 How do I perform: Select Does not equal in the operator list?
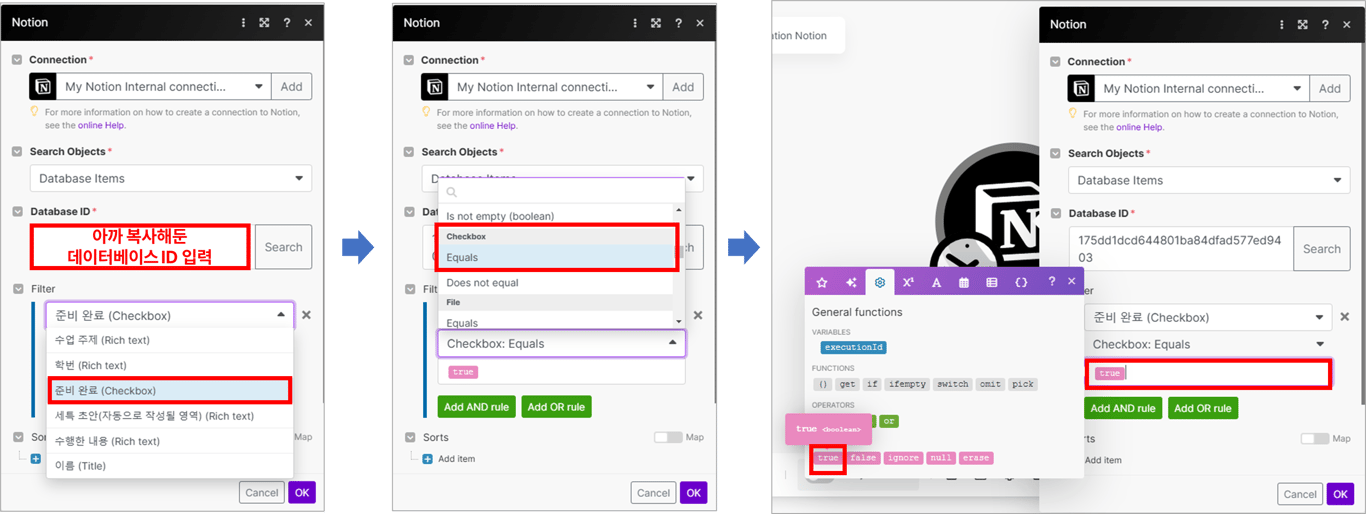click(556, 283)
